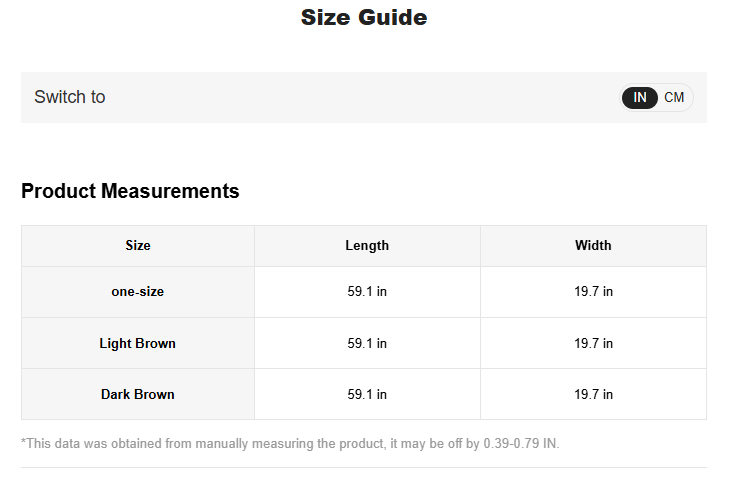Click the divider line below the disclaimer
The height and width of the screenshot is (498, 732).
pyautogui.click(x=364, y=467)
